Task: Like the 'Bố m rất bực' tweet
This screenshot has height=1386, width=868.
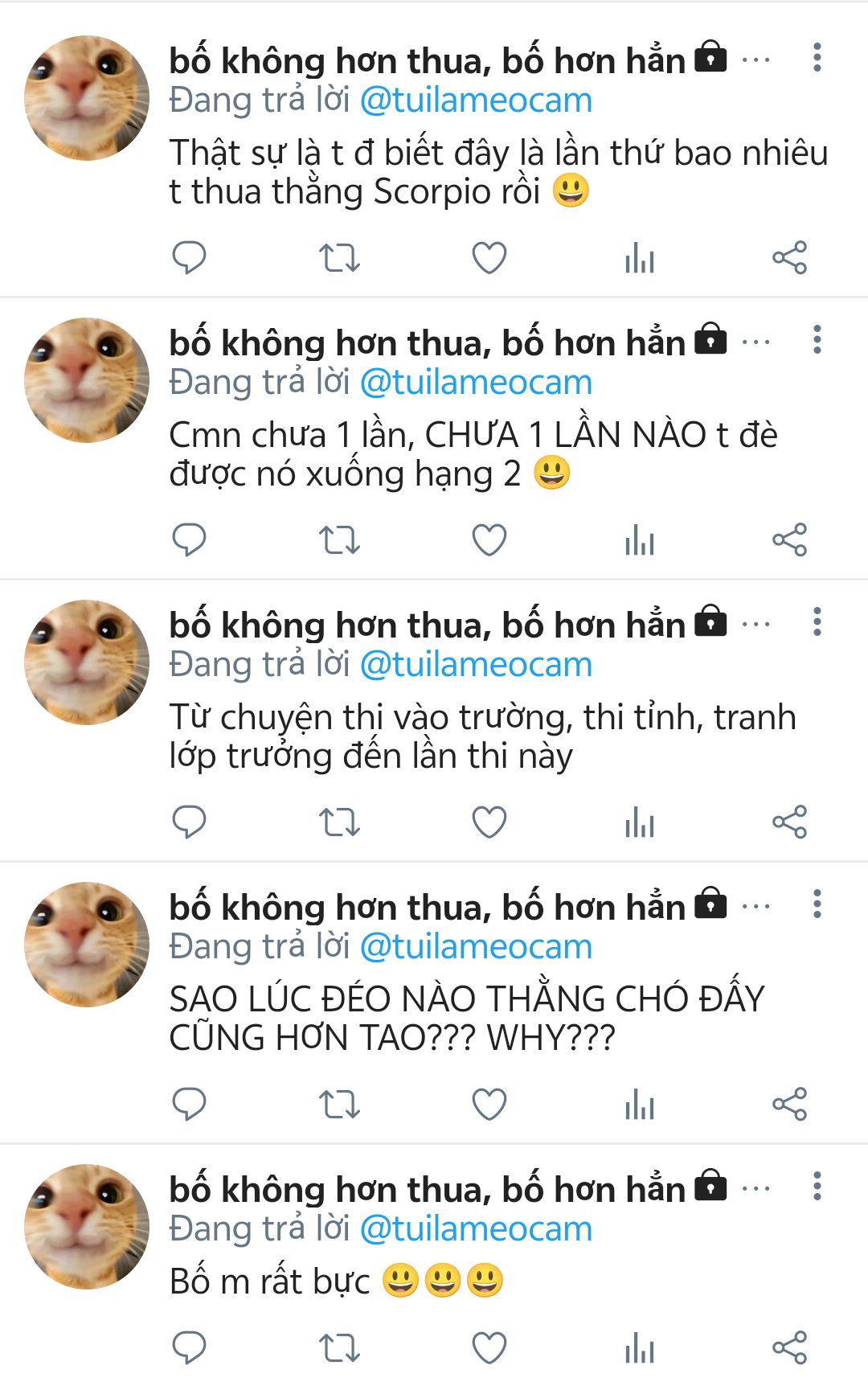Action: point(489,1348)
